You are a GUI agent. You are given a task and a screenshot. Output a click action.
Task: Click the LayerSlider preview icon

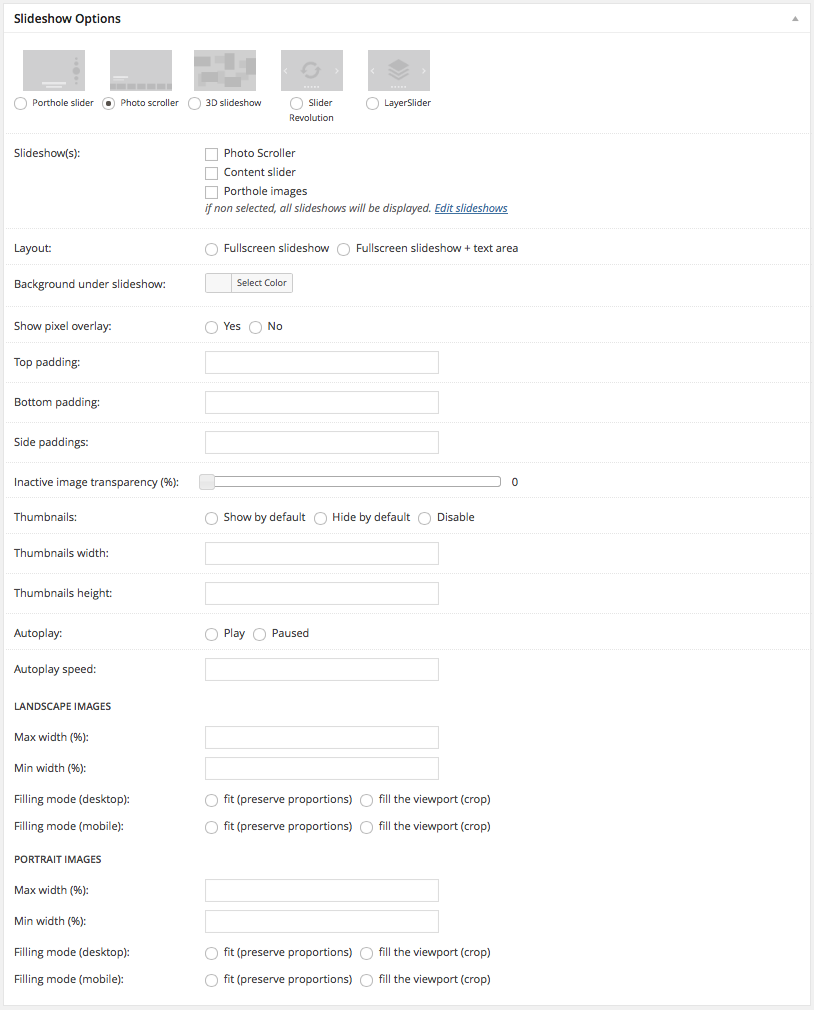[x=398, y=71]
